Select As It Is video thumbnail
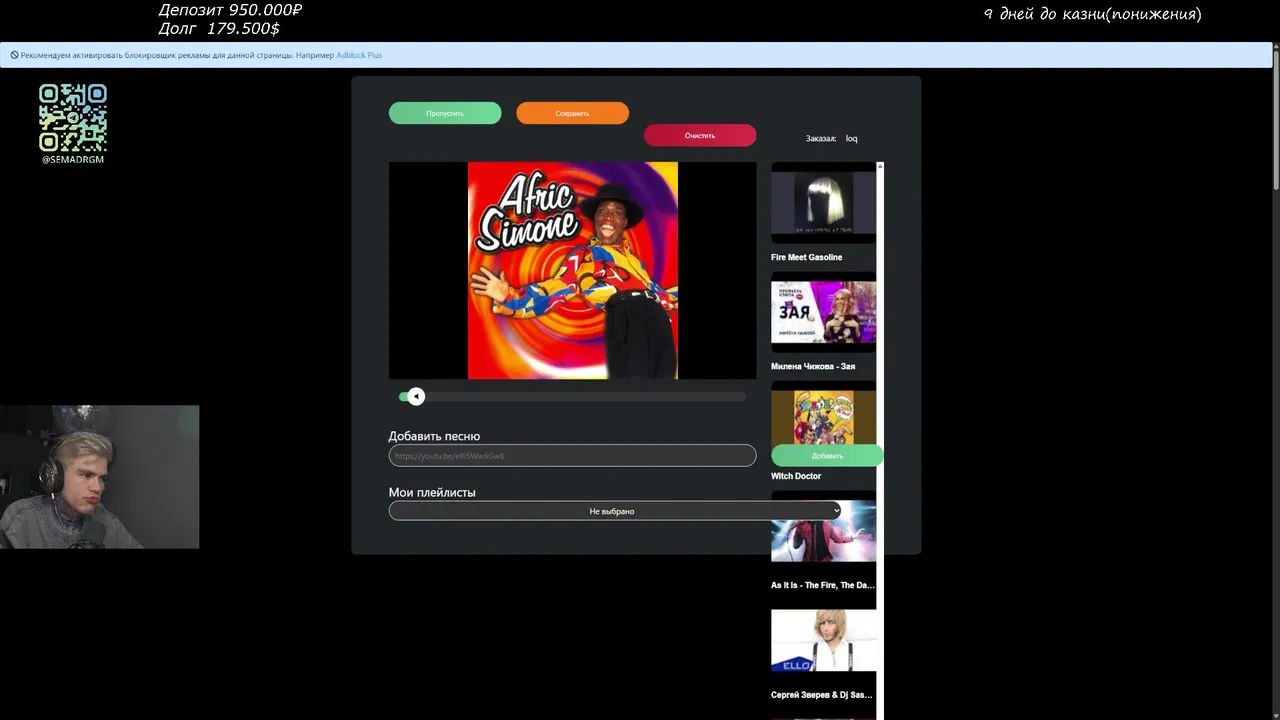This screenshot has width=1280, height=720. coord(823,531)
